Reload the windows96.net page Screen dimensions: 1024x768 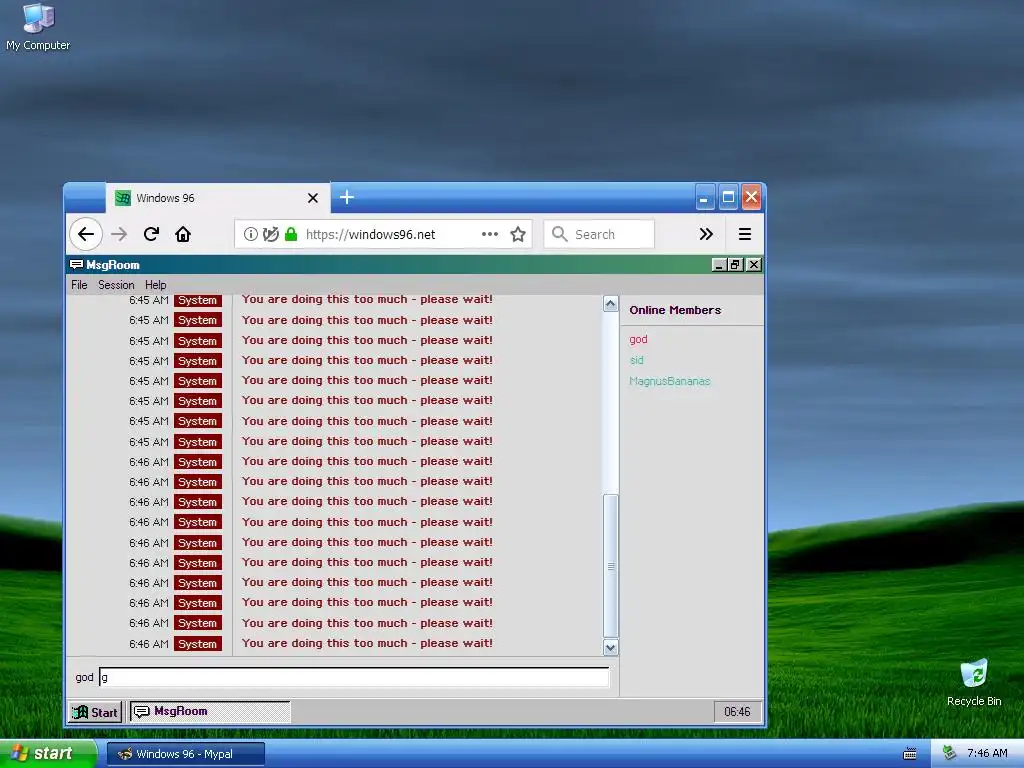click(x=152, y=234)
